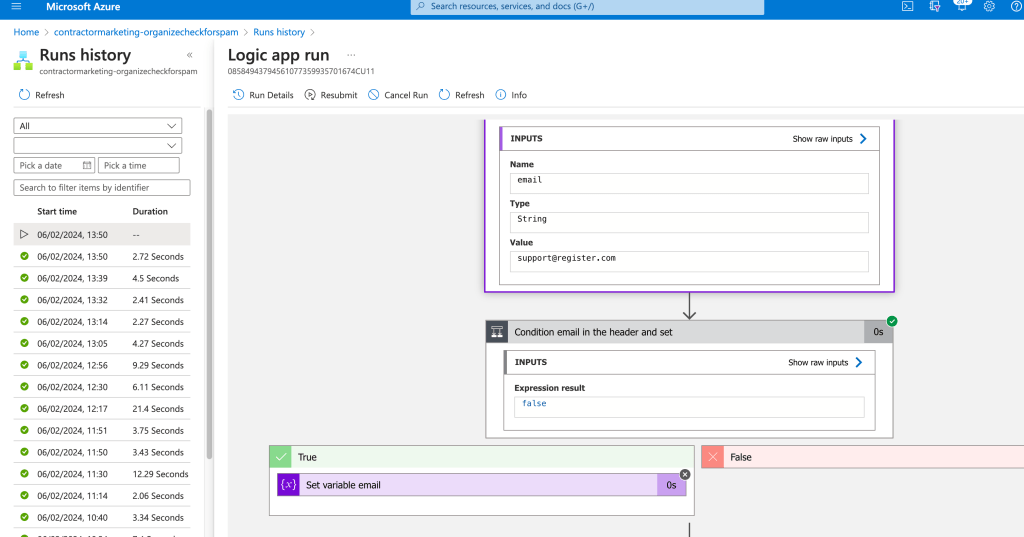The width and height of the screenshot is (1024, 537).
Task: Open Runs history breadcrumb
Action: (279, 32)
